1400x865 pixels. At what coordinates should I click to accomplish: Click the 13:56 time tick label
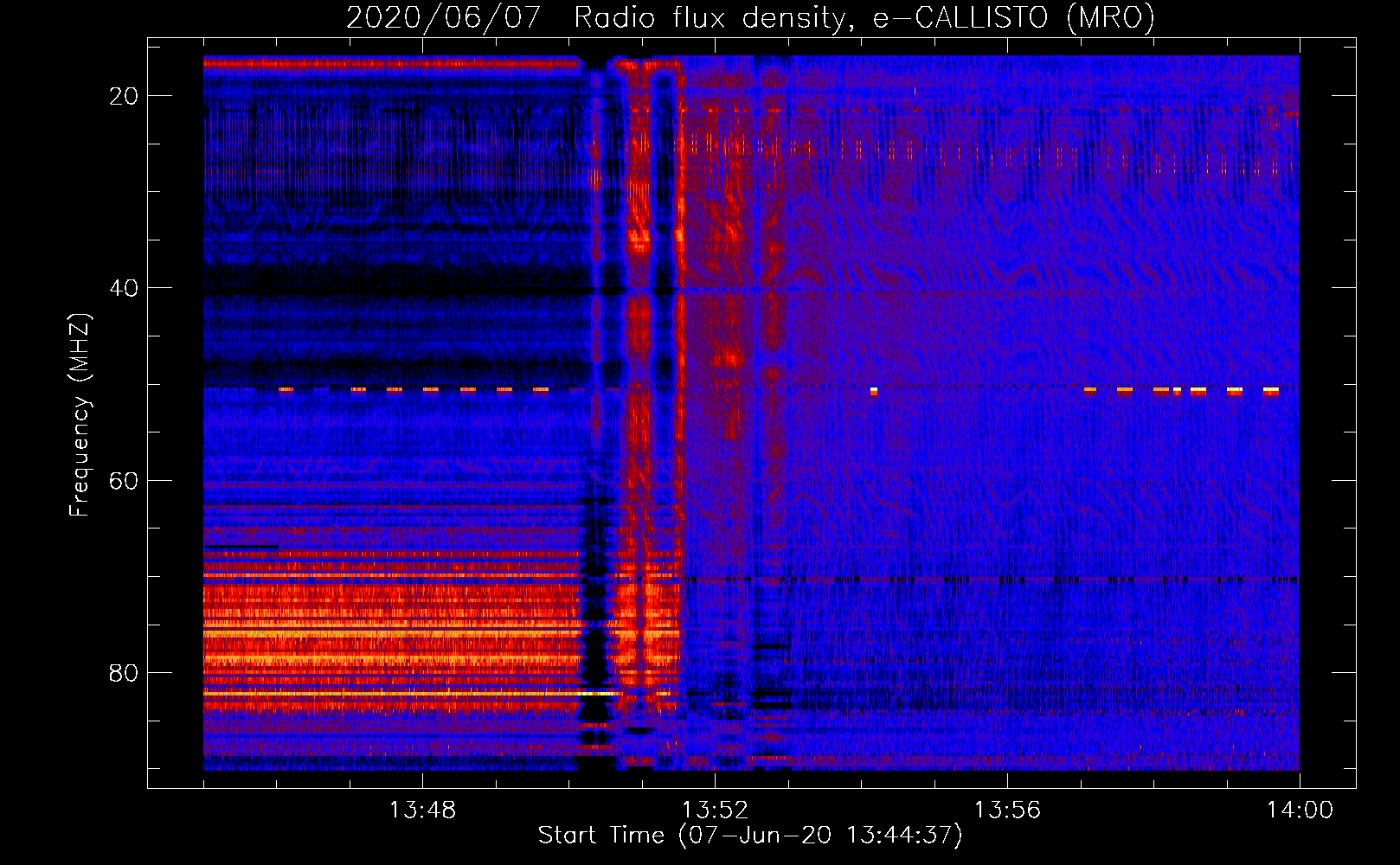tap(1007, 811)
